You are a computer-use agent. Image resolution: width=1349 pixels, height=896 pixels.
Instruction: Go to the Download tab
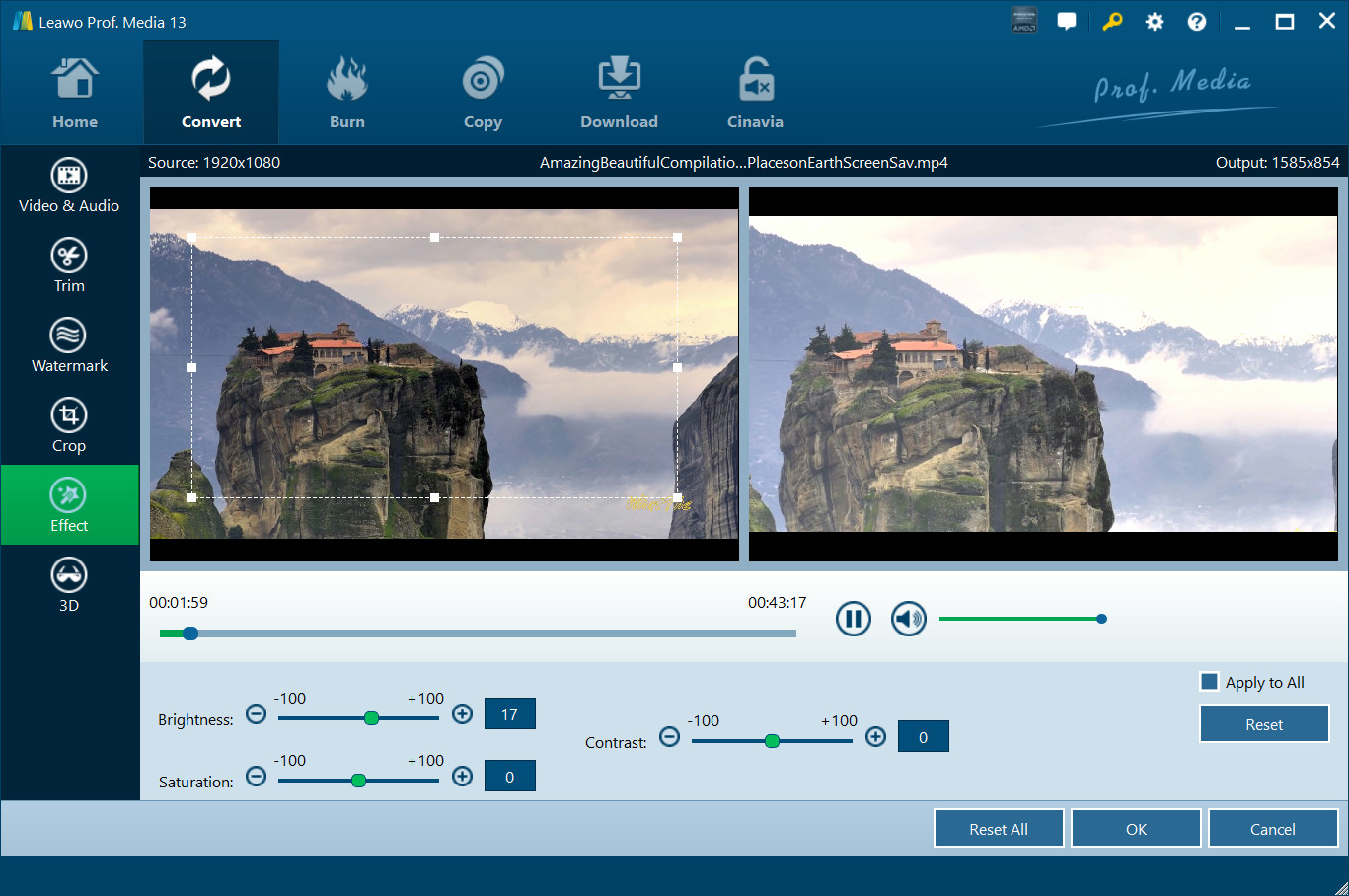click(x=619, y=94)
